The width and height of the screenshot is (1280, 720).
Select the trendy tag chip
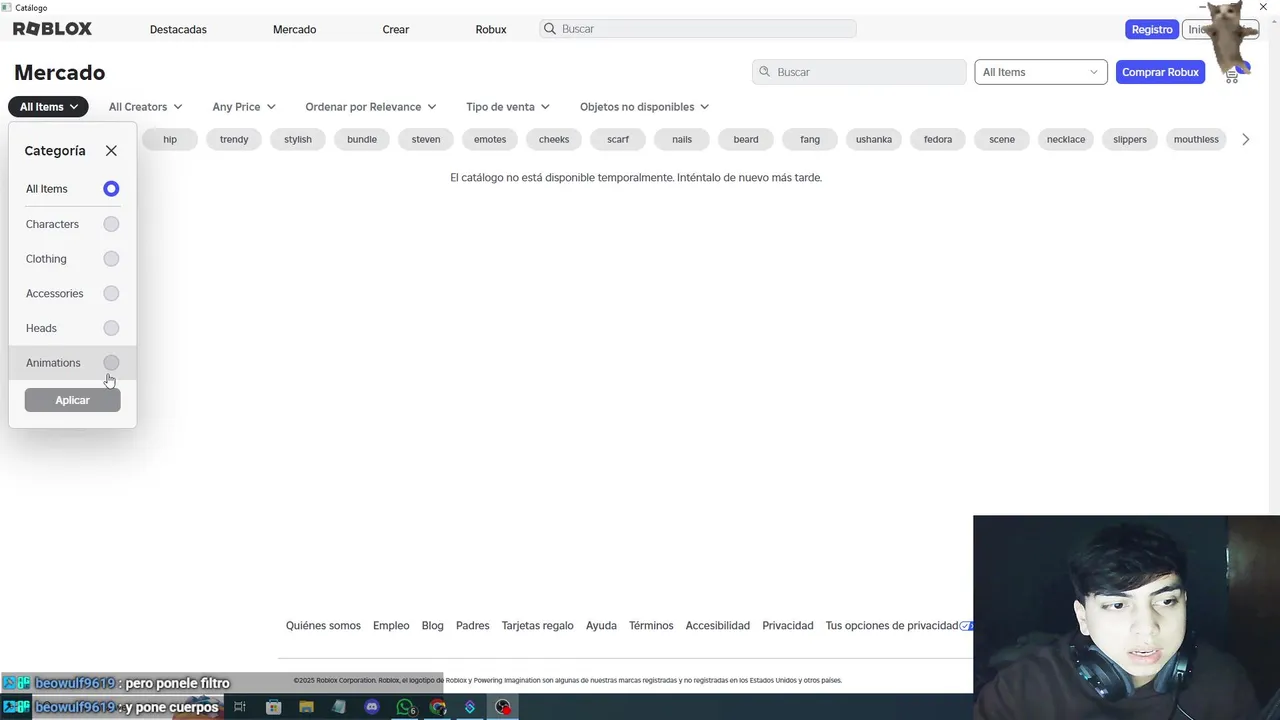pyautogui.click(x=234, y=139)
